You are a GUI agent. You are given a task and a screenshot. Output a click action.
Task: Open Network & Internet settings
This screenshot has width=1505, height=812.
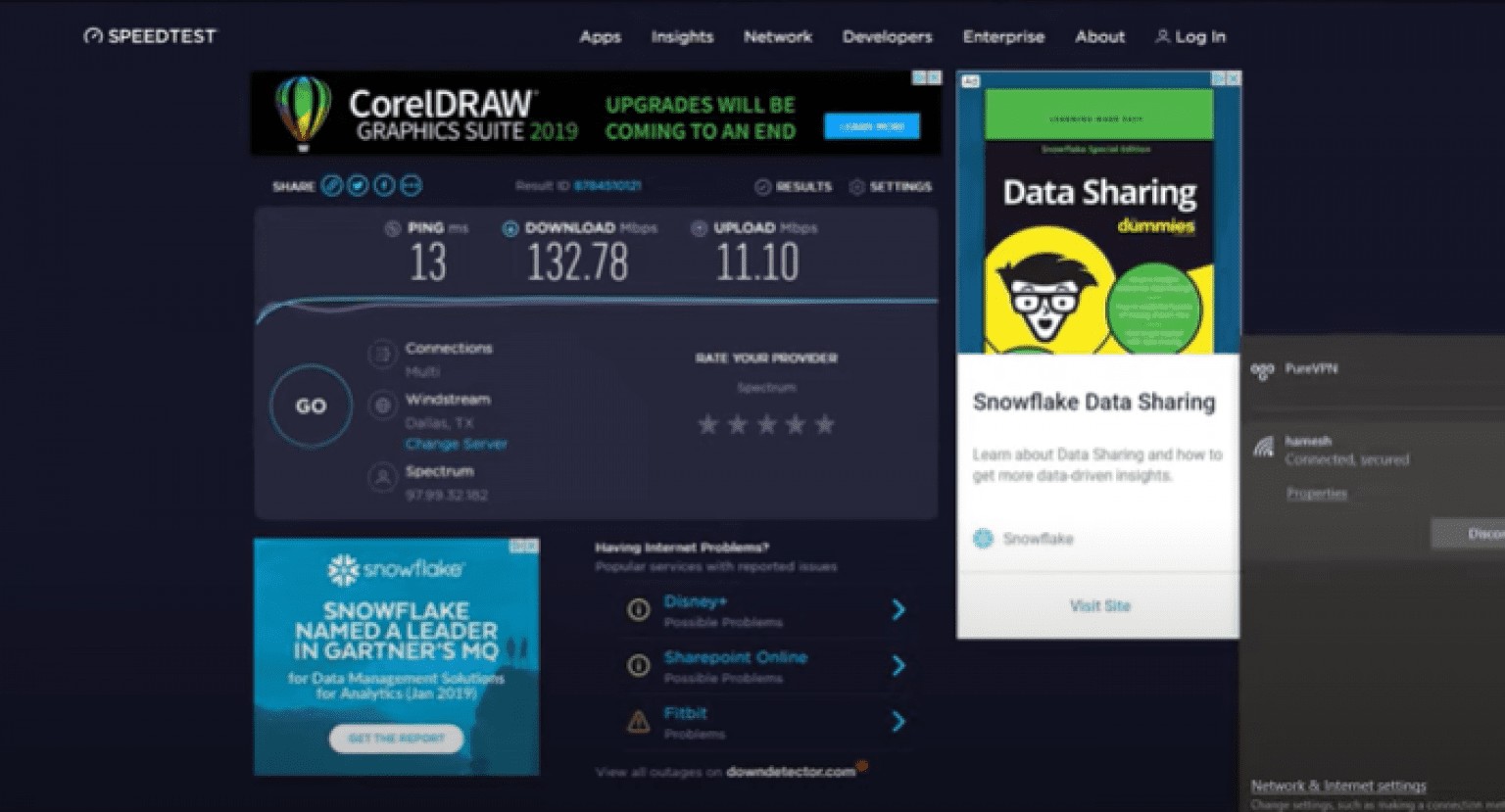pyautogui.click(x=1338, y=786)
